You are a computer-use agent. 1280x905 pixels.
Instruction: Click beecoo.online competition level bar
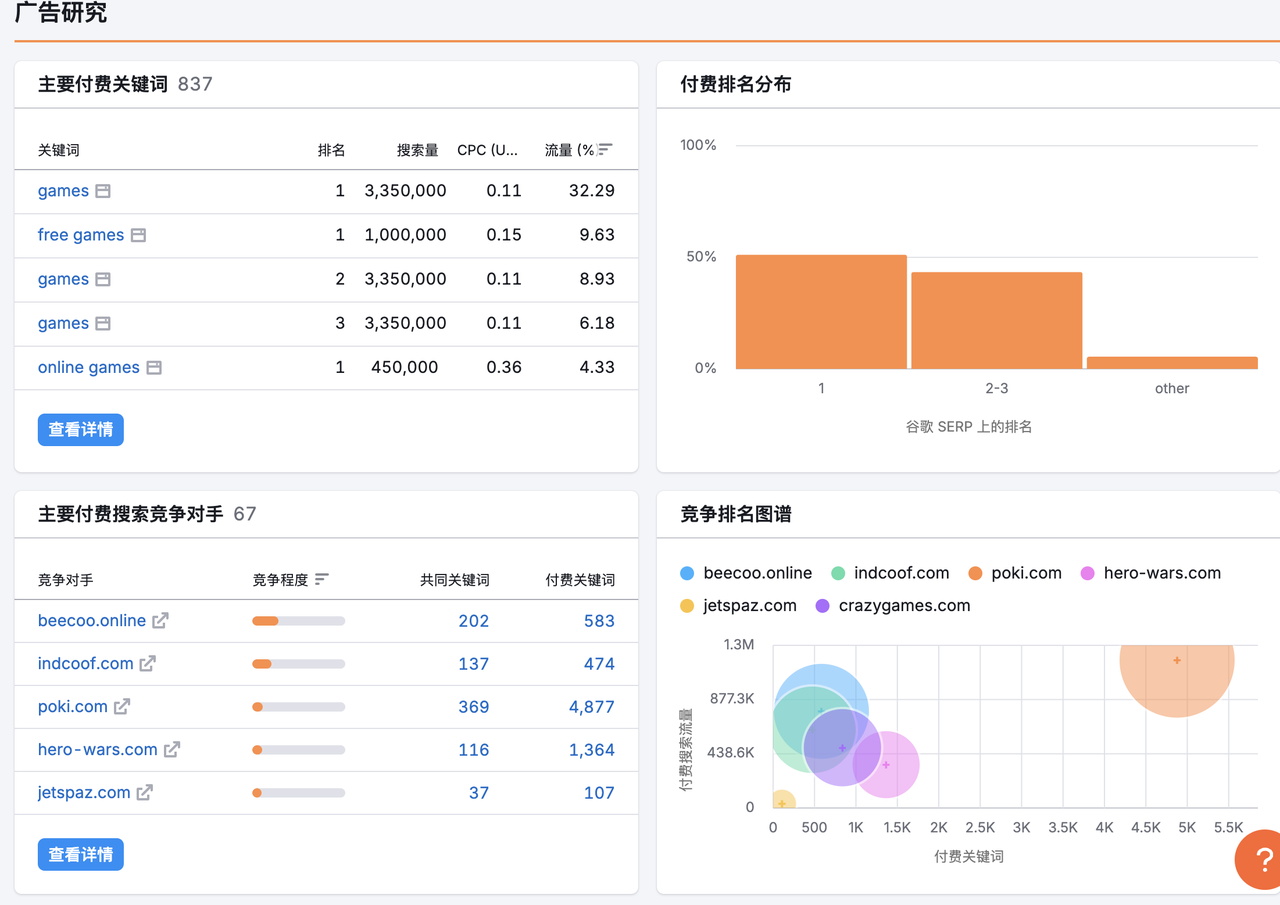pyautogui.click(x=298, y=621)
